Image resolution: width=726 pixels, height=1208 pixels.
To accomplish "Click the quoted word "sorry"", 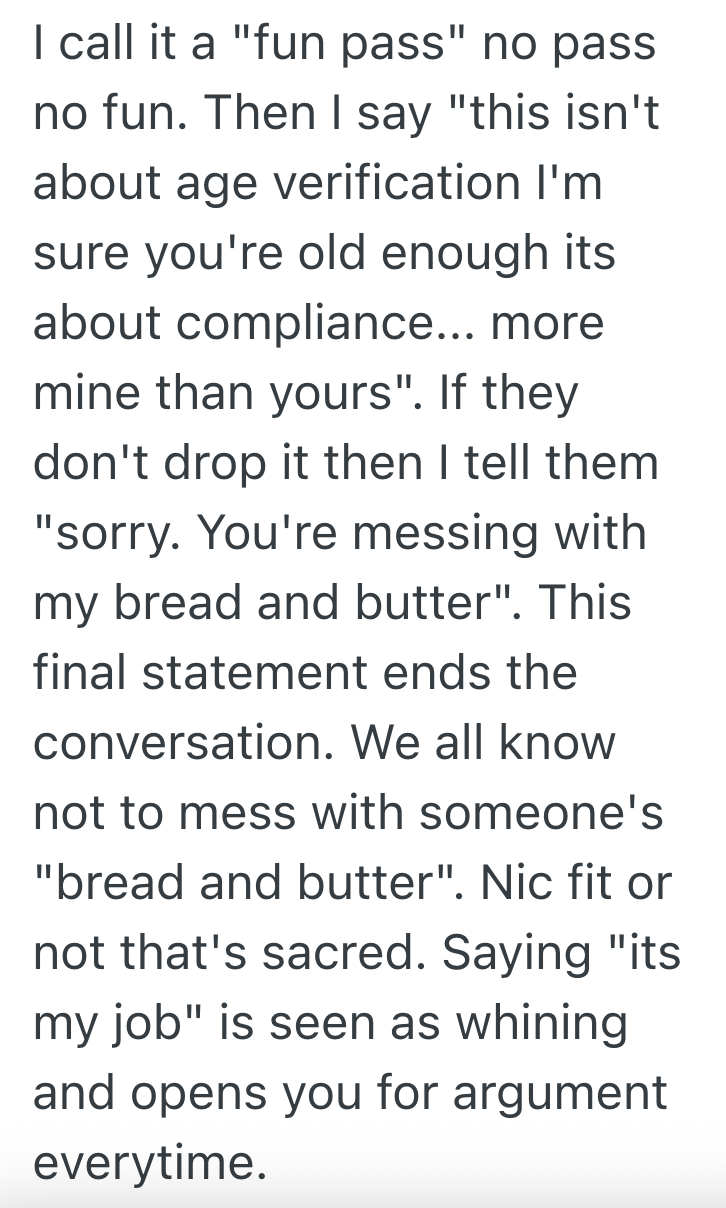I will click(x=103, y=535).
